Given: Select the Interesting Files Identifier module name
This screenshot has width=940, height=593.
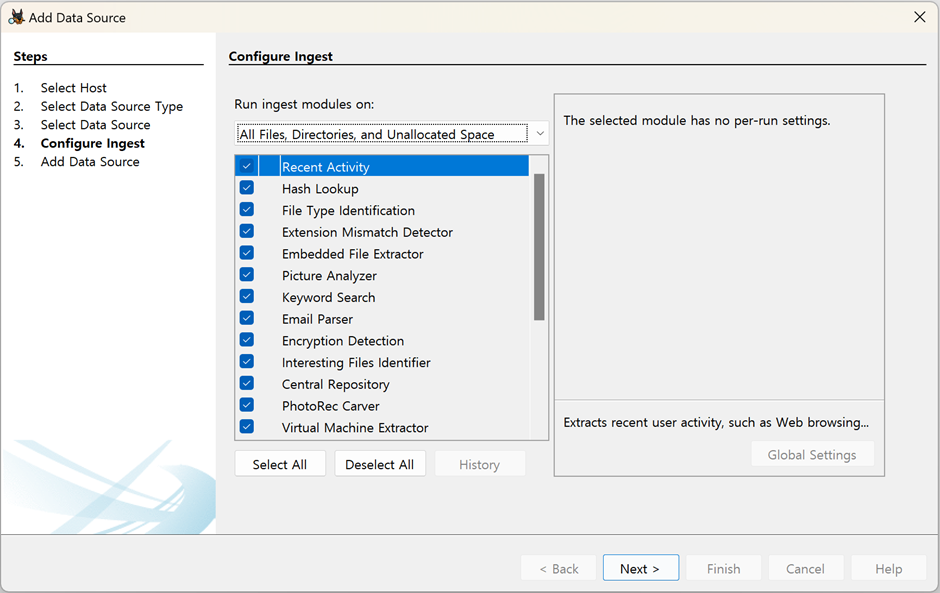Looking at the screenshot, I should 356,362.
